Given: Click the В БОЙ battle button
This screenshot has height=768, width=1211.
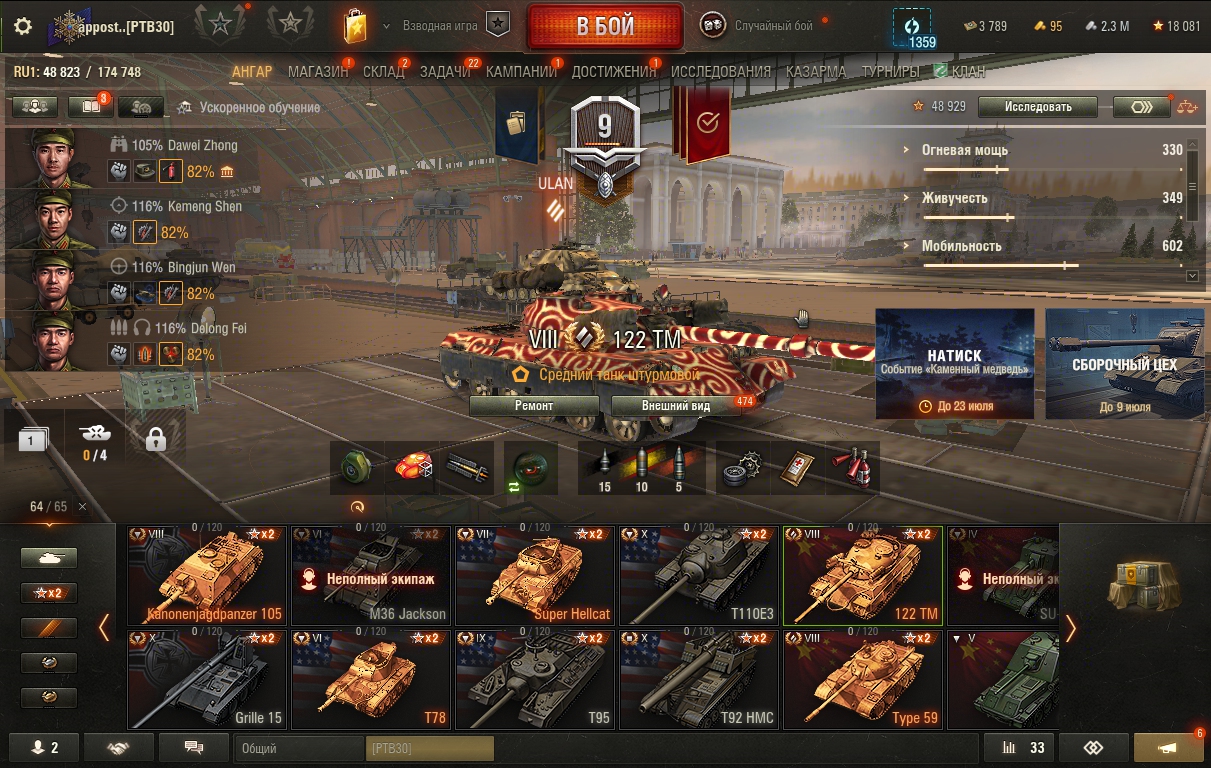Looking at the screenshot, I should tap(605, 27).
